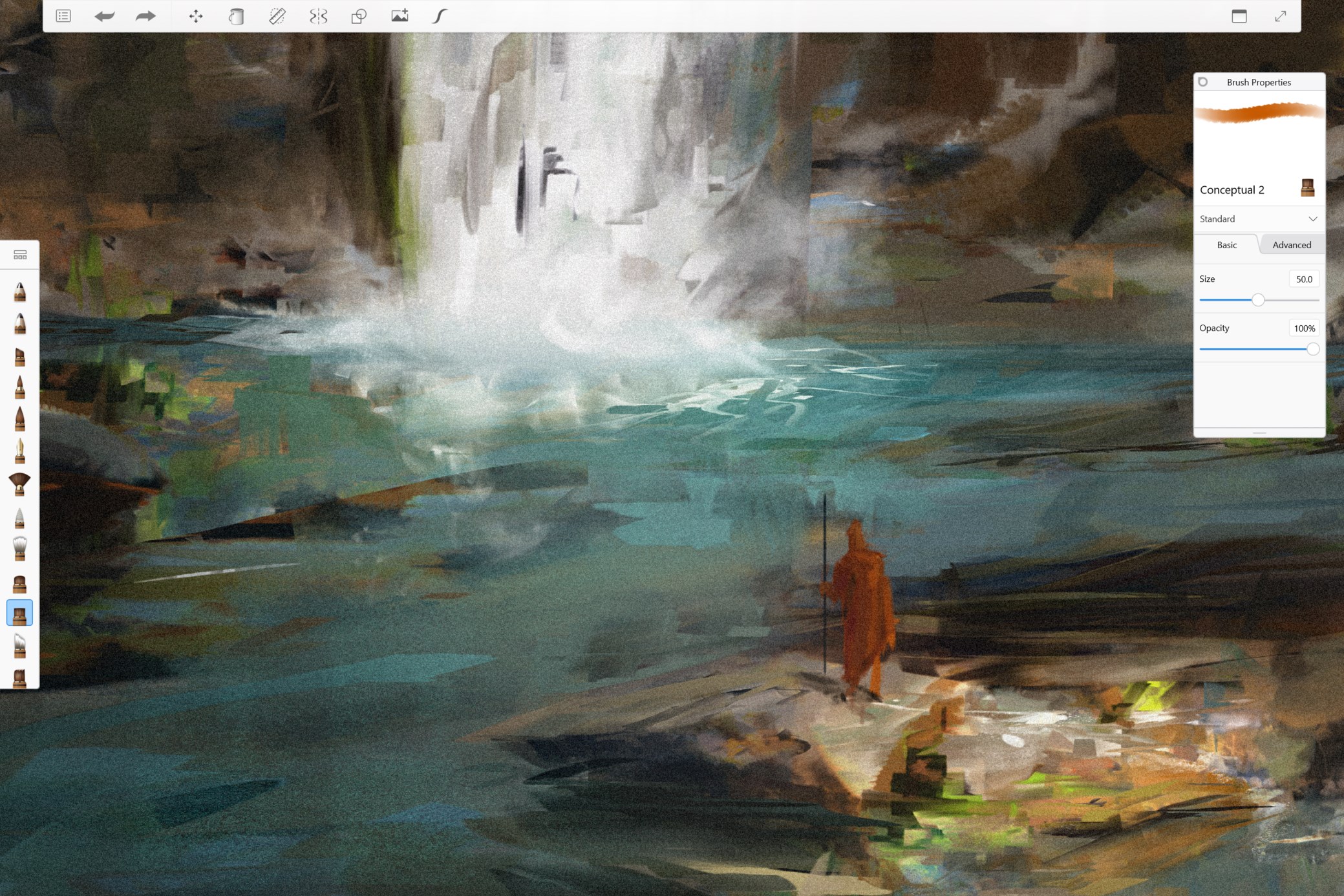Close Brush Properties via its circle button
The width and height of the screenshot is (1344, 896).
click(1203, 82)
